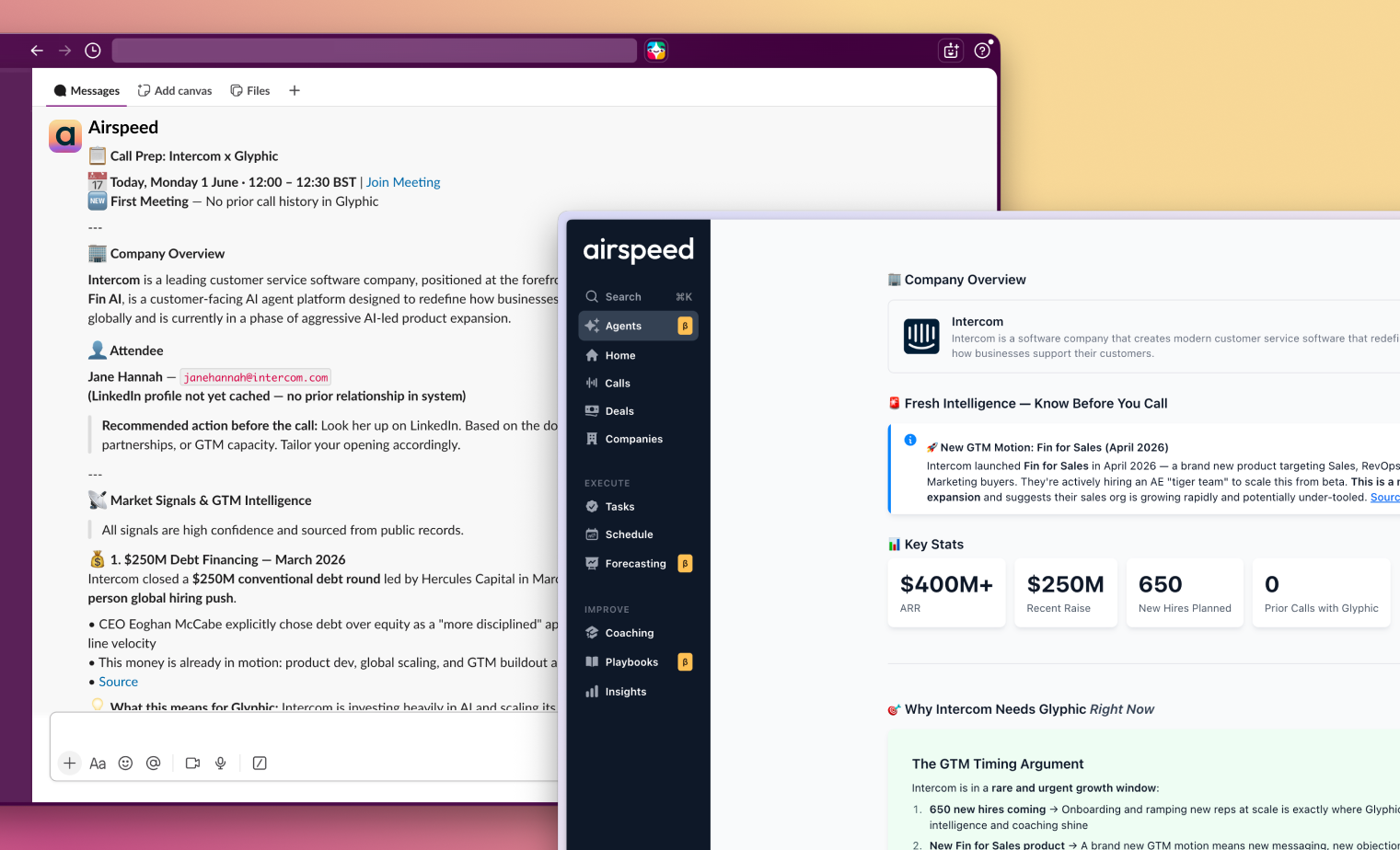Click the Slack top search bar
The image size is (1400, 850).
point(375,51)
